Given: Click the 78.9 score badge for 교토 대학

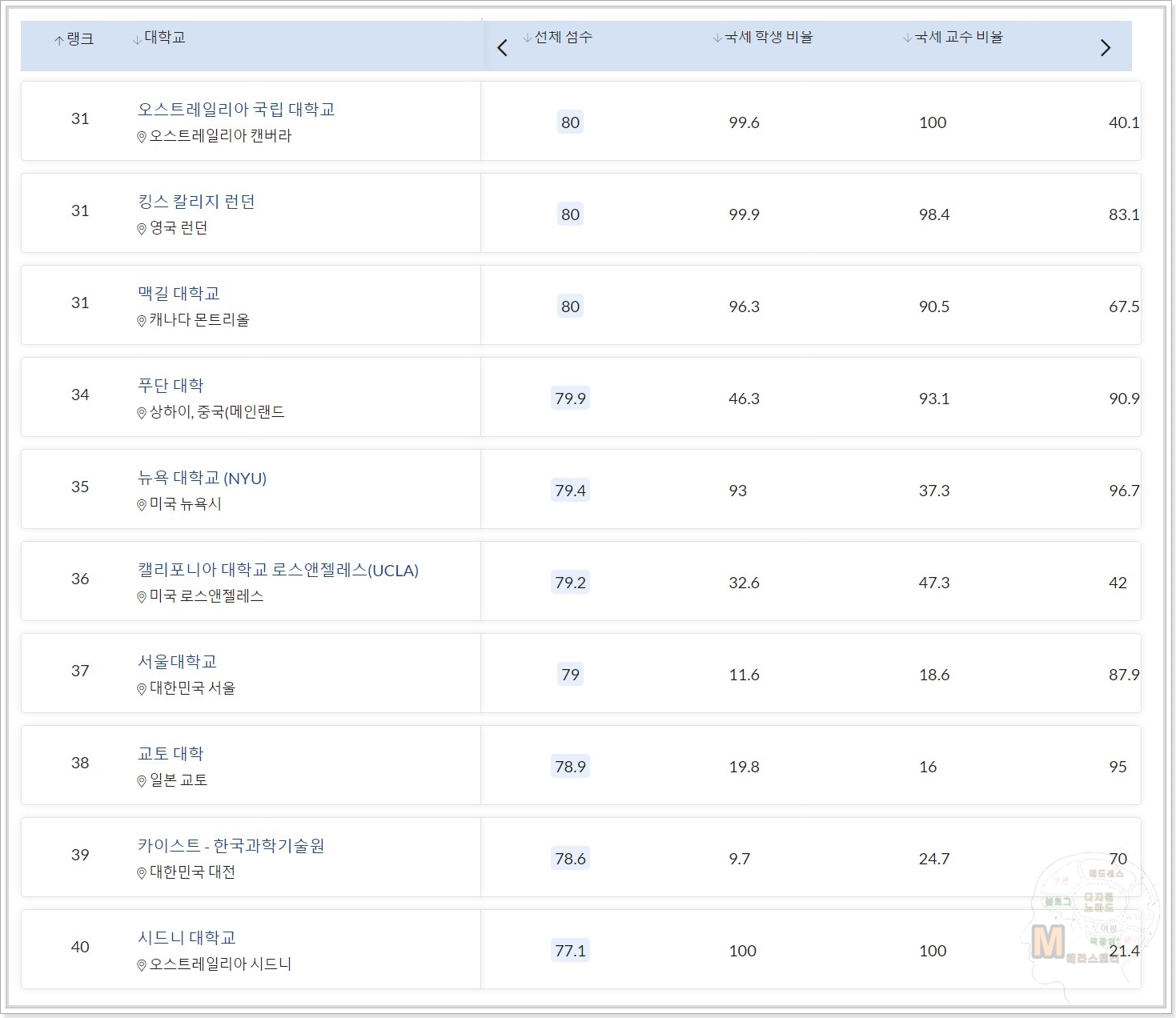Looking at the screenshot, I should [570, 767].
